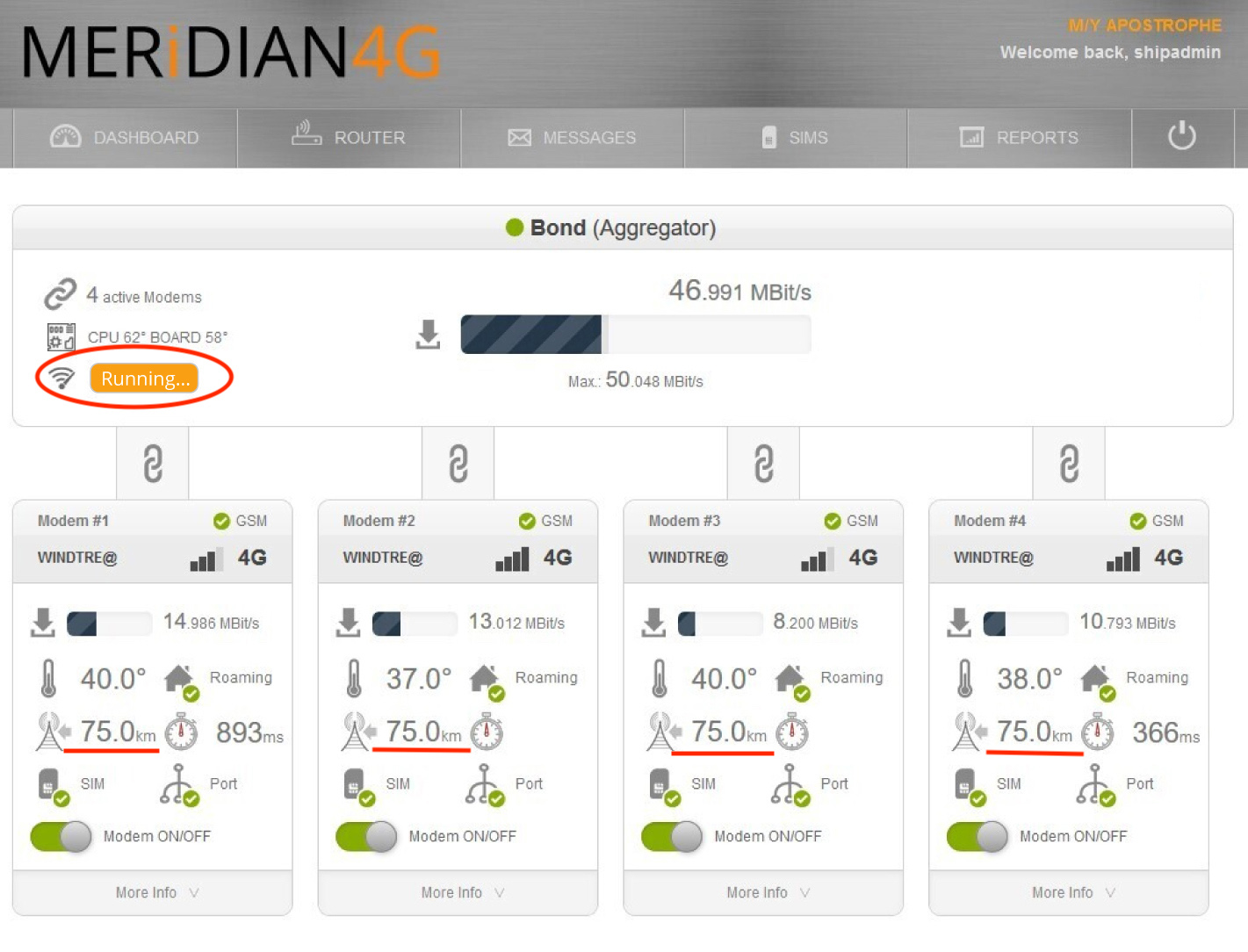
Task: Click the active modems link icon
Action: coord(61,294)
